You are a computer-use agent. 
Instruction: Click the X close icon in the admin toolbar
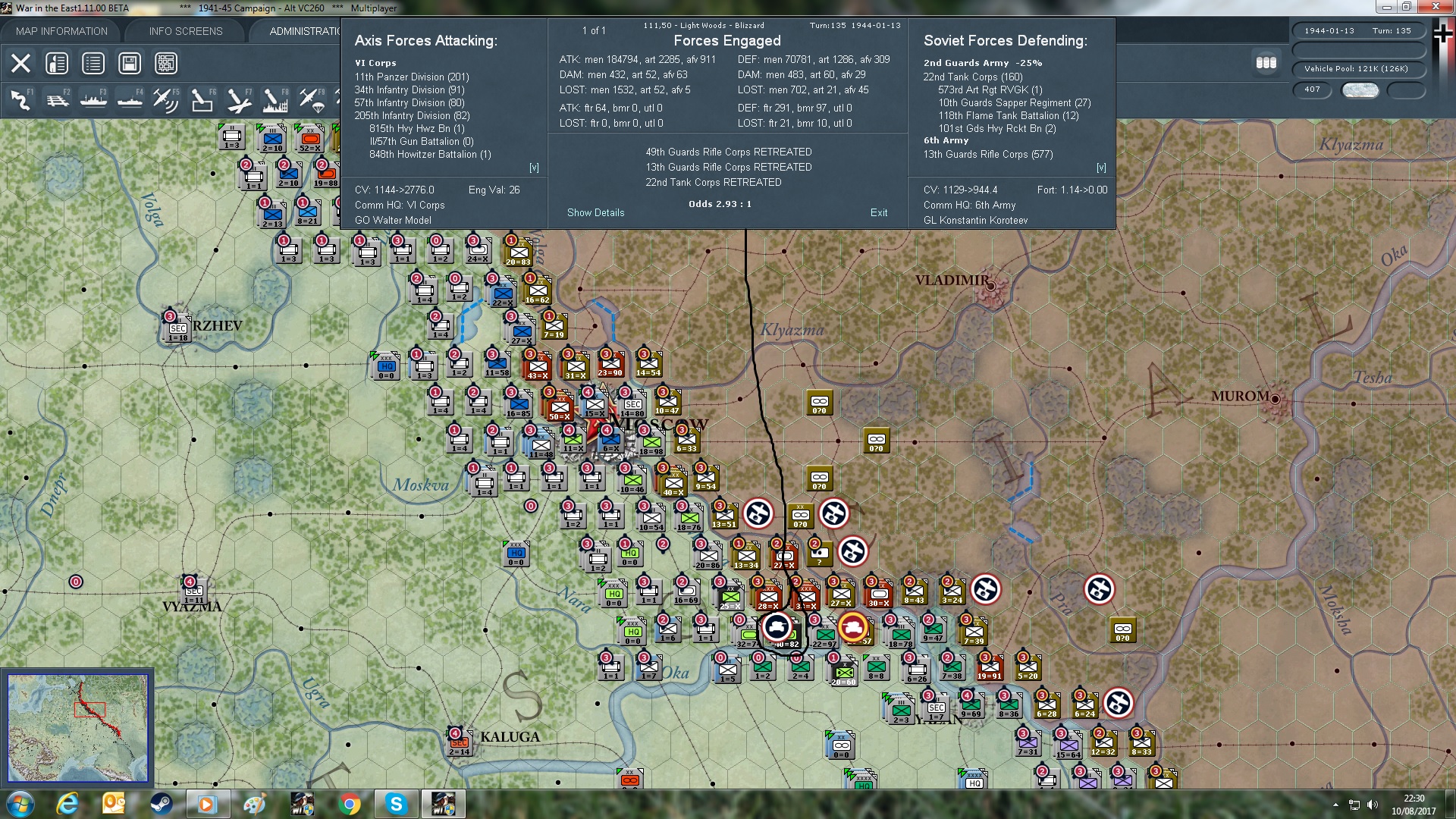click(20, 63)
